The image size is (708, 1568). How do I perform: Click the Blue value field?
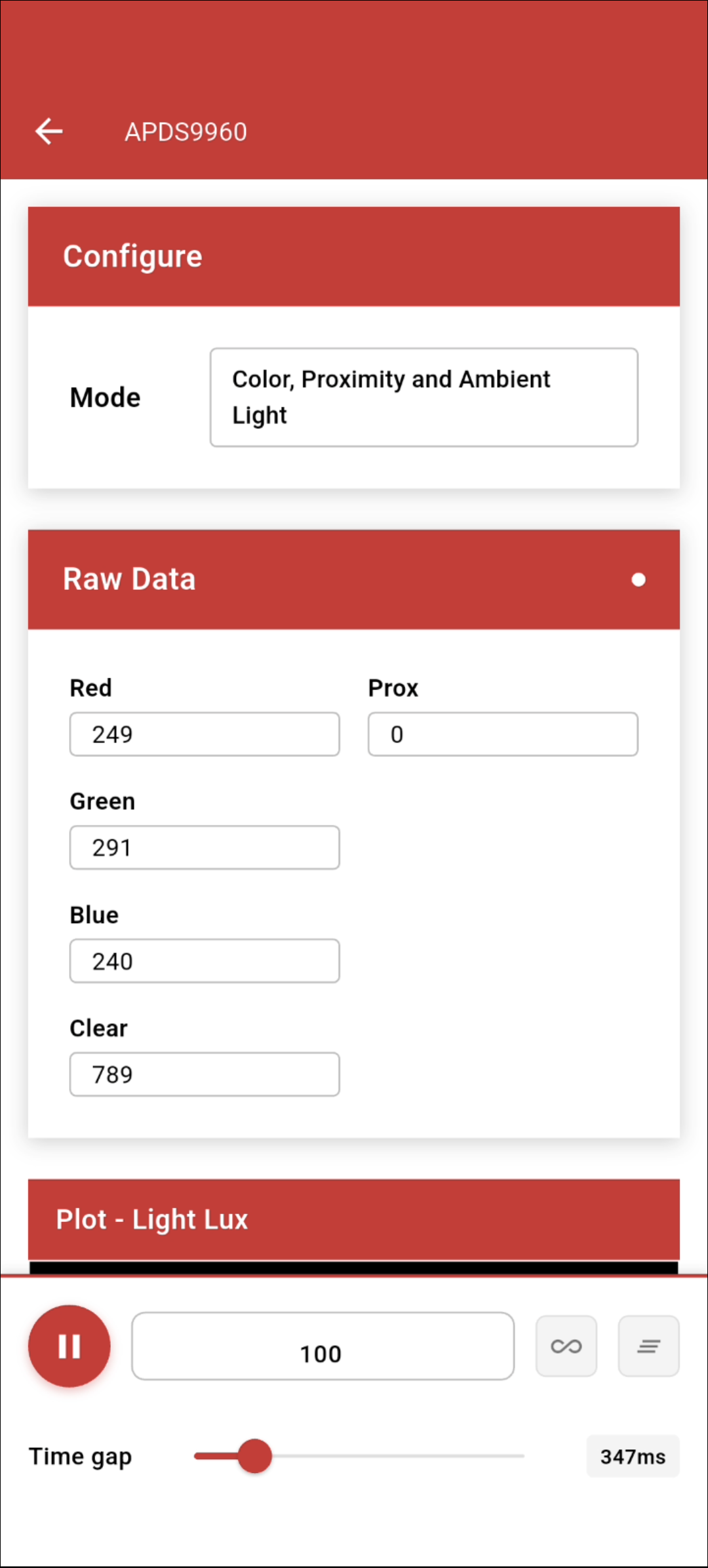tap(205, 961)
